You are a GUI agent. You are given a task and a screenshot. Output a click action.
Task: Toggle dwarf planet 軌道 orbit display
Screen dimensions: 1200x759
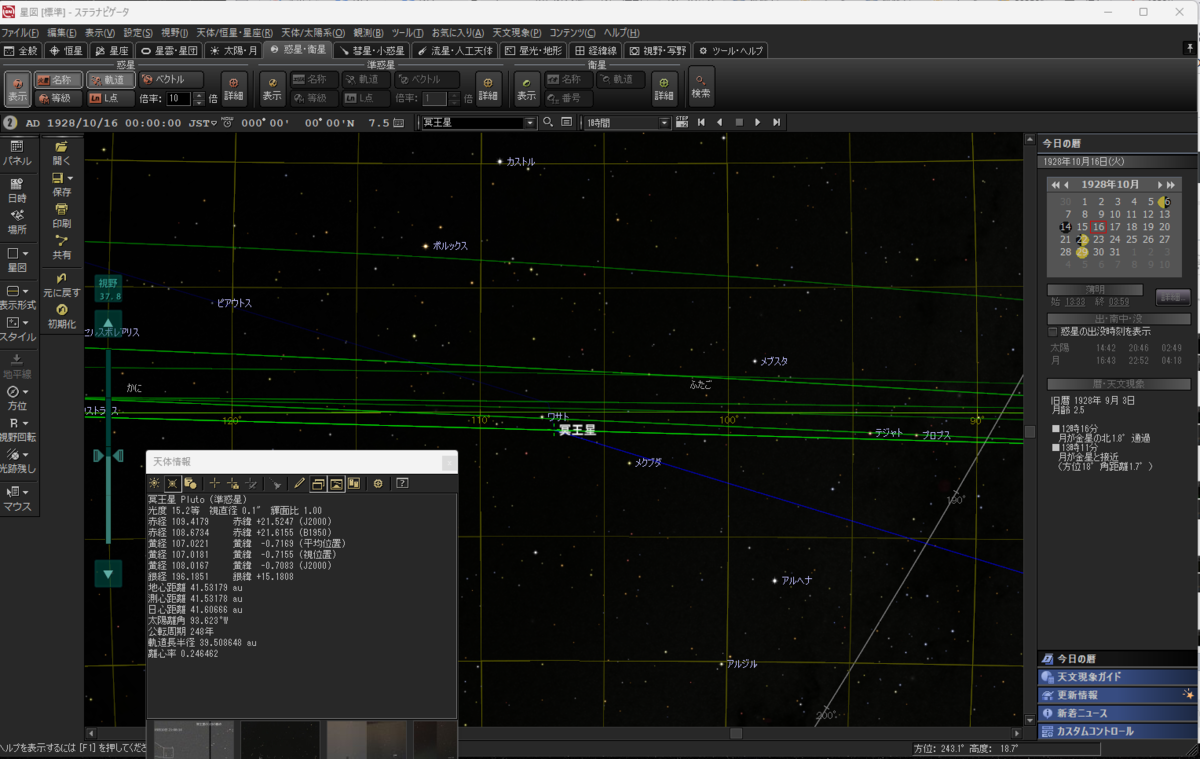click(x=365, y=80)
